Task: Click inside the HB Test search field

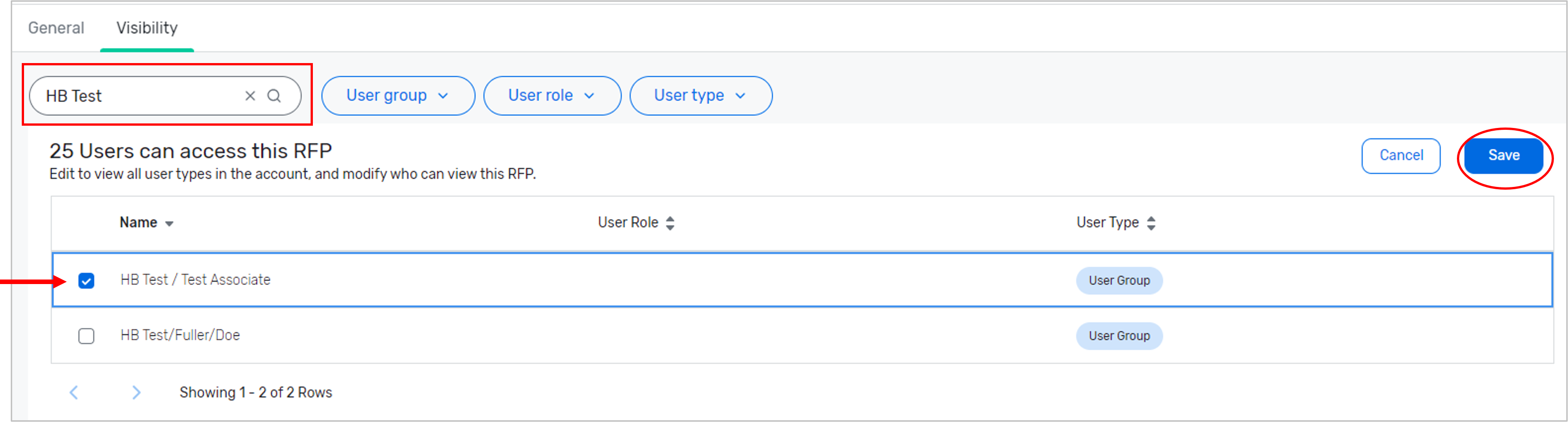Action: [x=140, y=96]
